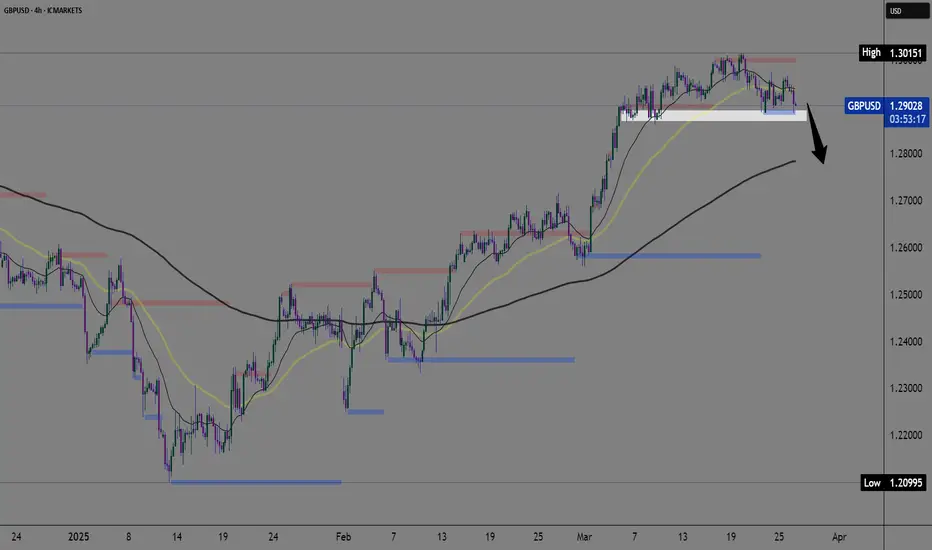Image resolution: width=932 pixels, height=550 pixels.
Task: Select the white support zone rectangle
Action: 713,115
